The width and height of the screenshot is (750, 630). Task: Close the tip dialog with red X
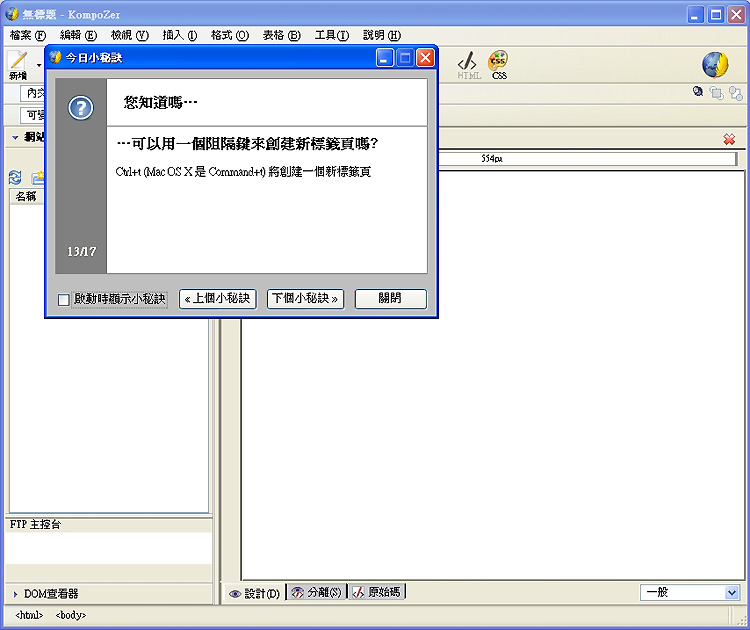pyautogui.click(x=425, y=58)
